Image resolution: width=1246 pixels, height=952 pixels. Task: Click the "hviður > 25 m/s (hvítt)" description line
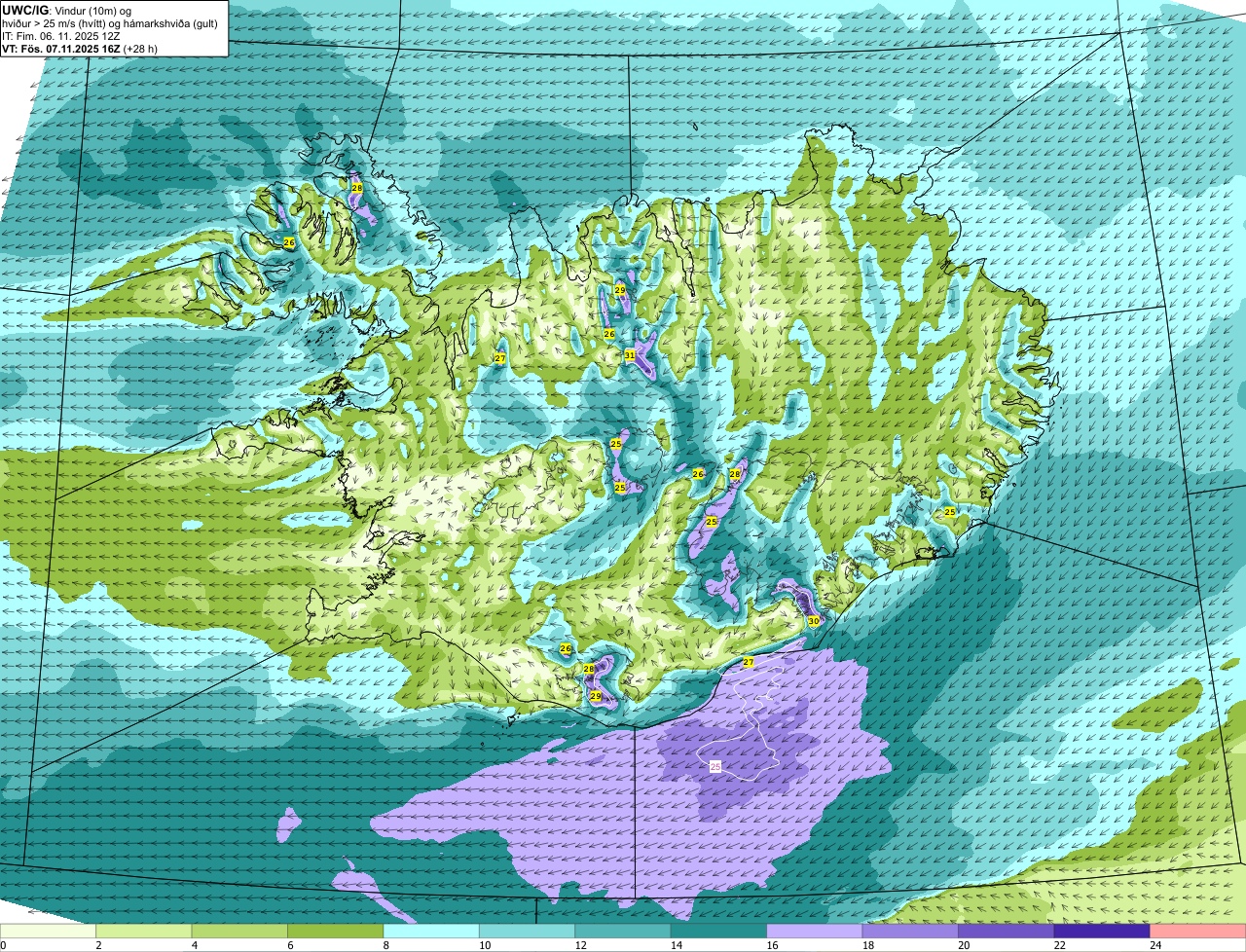coord(109,22)
